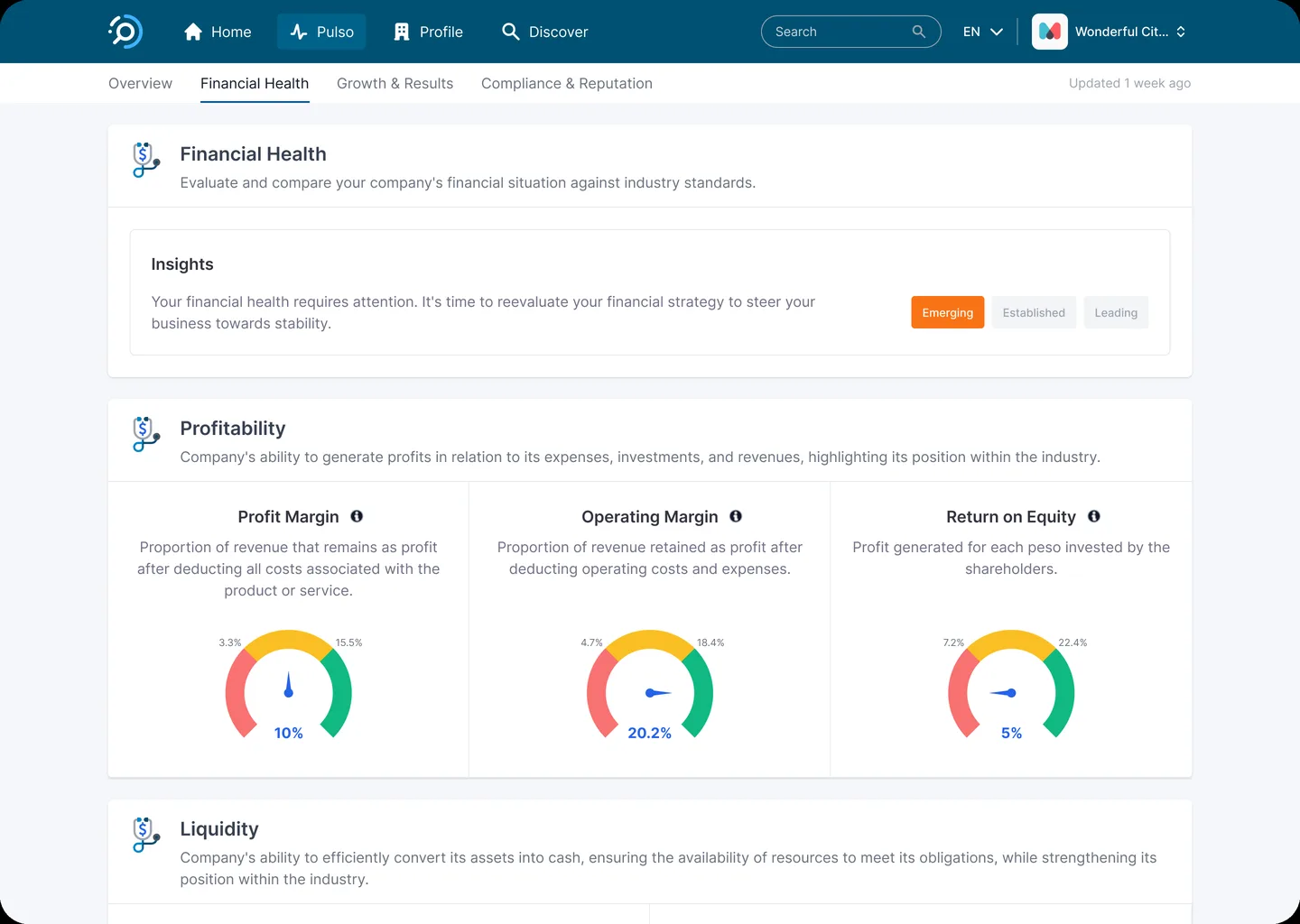Click the Return on Equity gauge showing 5%
The height and width of the screenshot is (924, 1300).
point(1011,686)
